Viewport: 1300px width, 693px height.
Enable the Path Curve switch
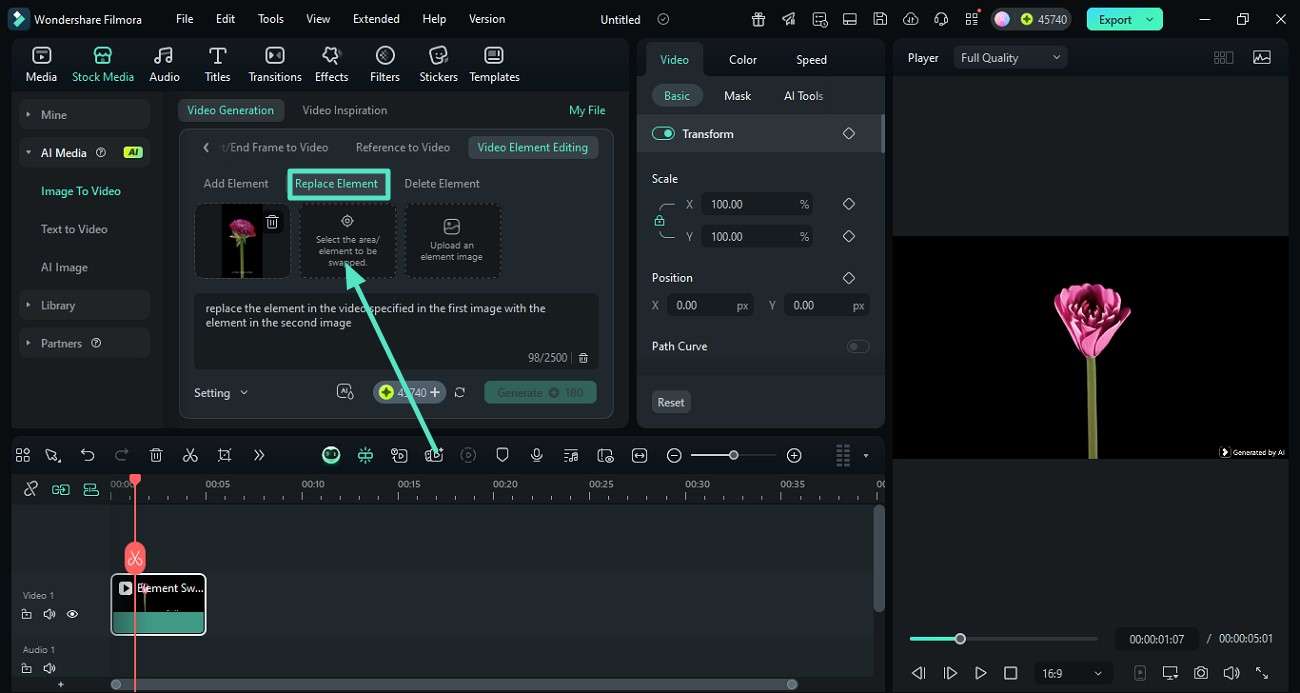pyautogui.click(x=858, y=347)
